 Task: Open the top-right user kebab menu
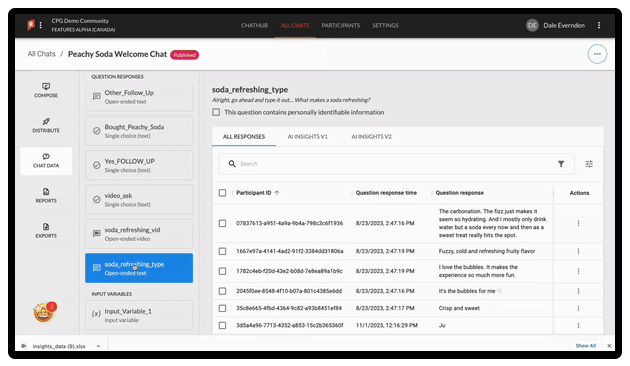tap(599, 25)
